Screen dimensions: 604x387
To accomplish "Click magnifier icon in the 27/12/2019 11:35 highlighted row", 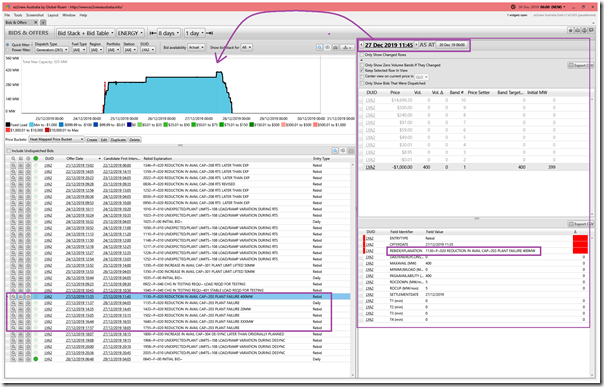I will [13, 297].
